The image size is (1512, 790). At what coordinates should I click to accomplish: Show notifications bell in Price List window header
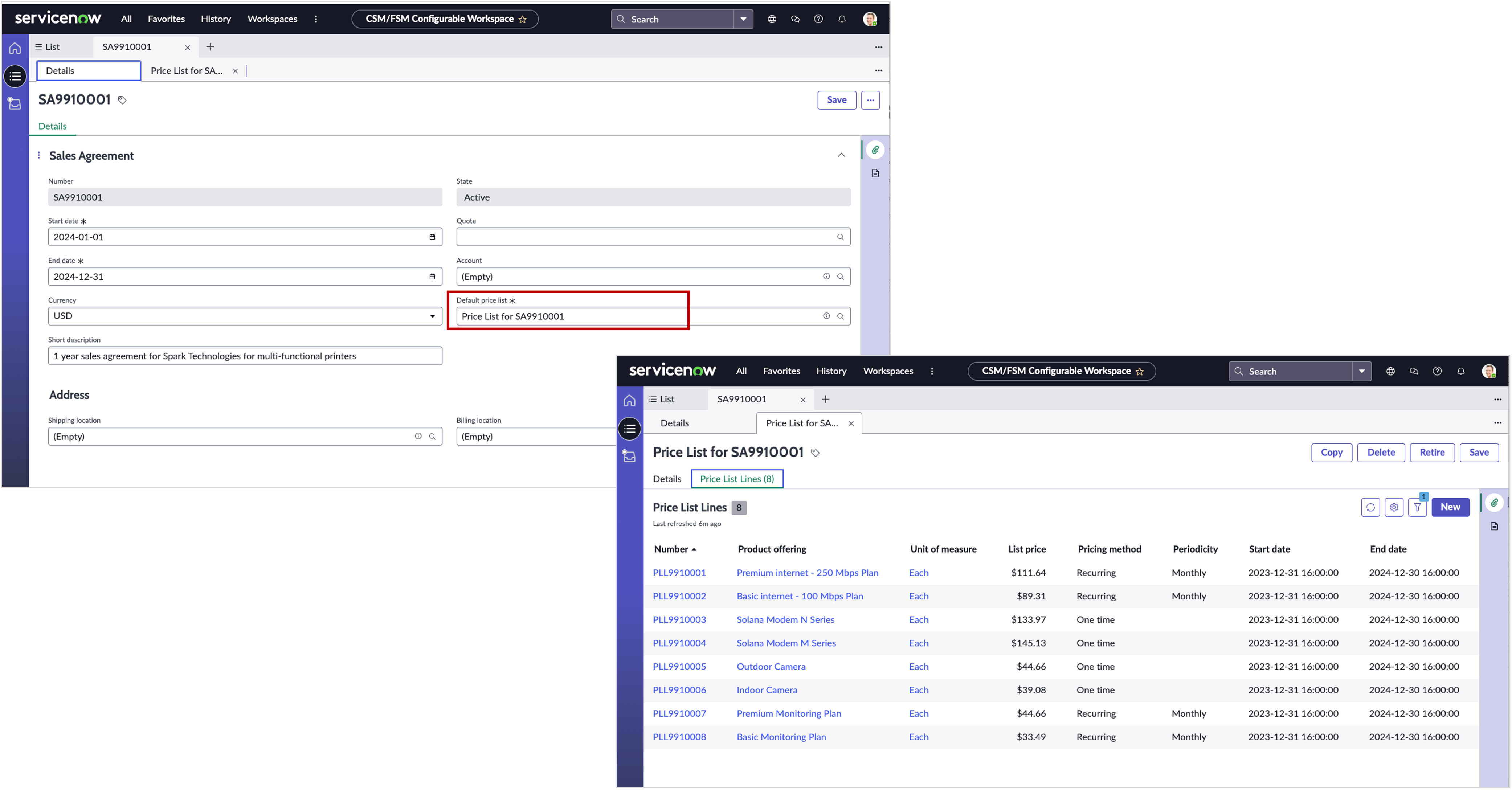coord(1460,372)
